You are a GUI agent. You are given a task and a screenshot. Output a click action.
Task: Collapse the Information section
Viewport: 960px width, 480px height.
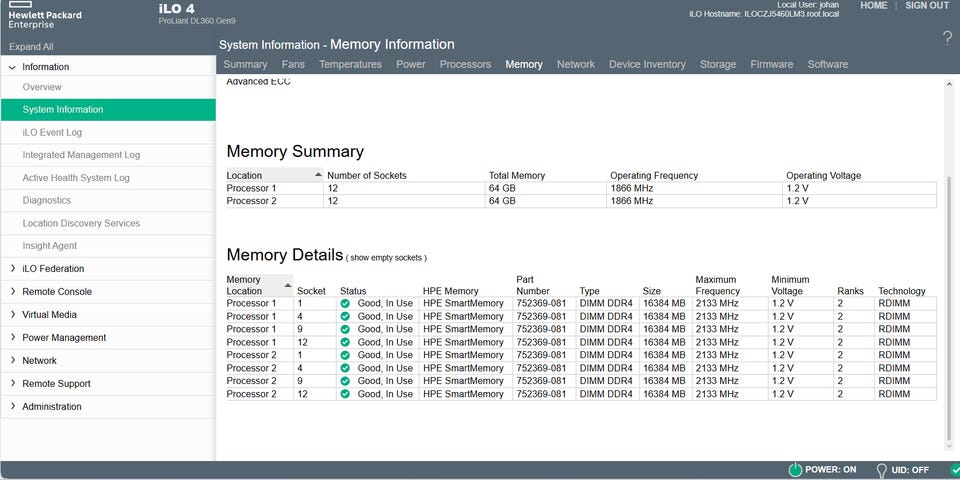pos(12,67)
